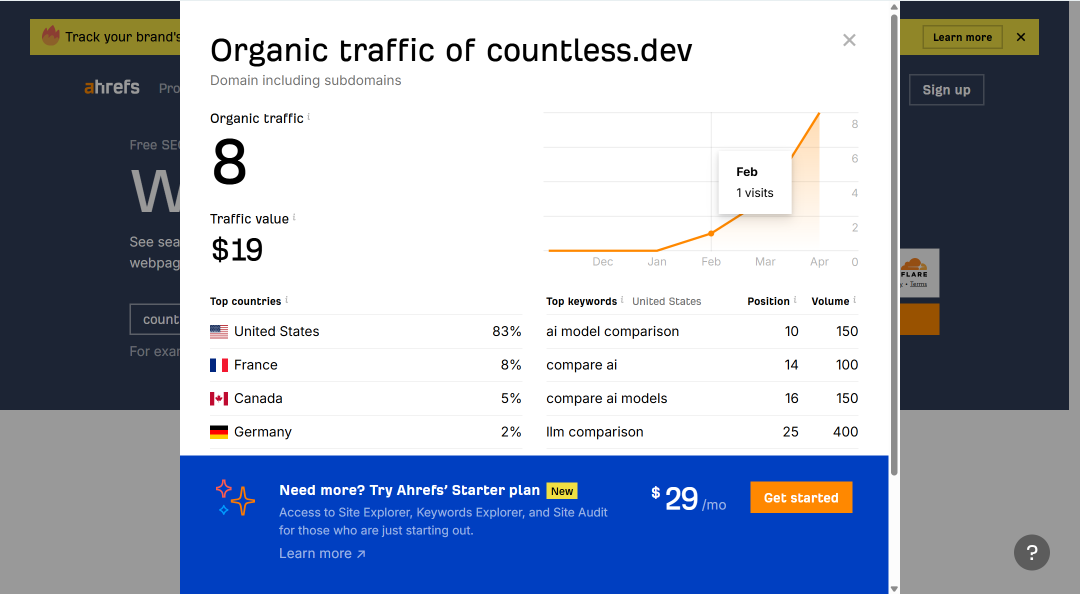The height and width of the screenshot is (594, 1080).
Task: Click the Canada country name
Action: click(258, 398)
